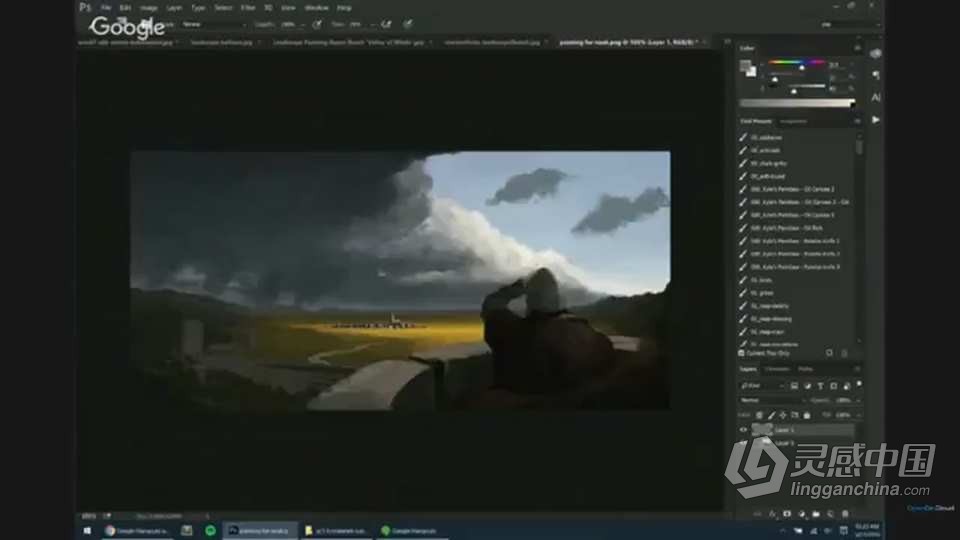
Task: Switch to the landscape document tab
Action: click(222, 43)
